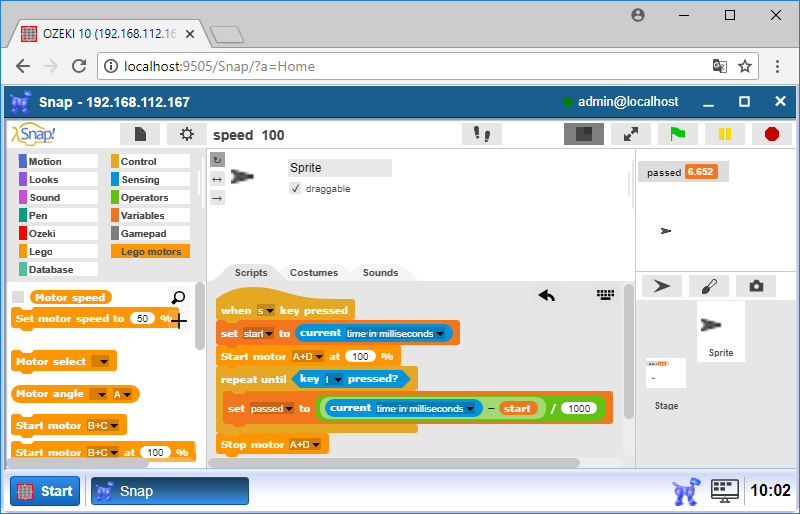The width and height of the screenshot is (800, 514).
Task: Open Gamepad block category
Action: coord(150,233)
